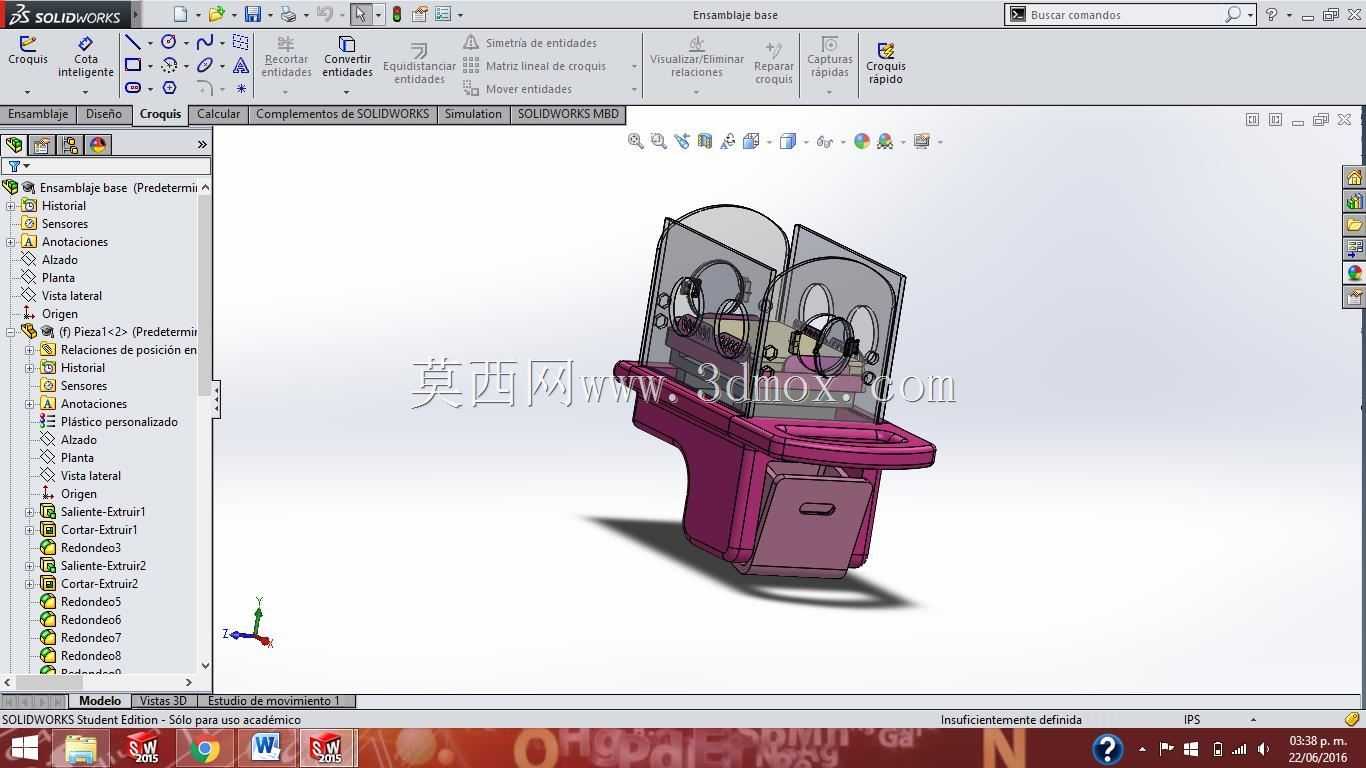Select the Straight Slot sketch tool
The height and width of the screenshot is (768, 1366).
coord(132,88)
